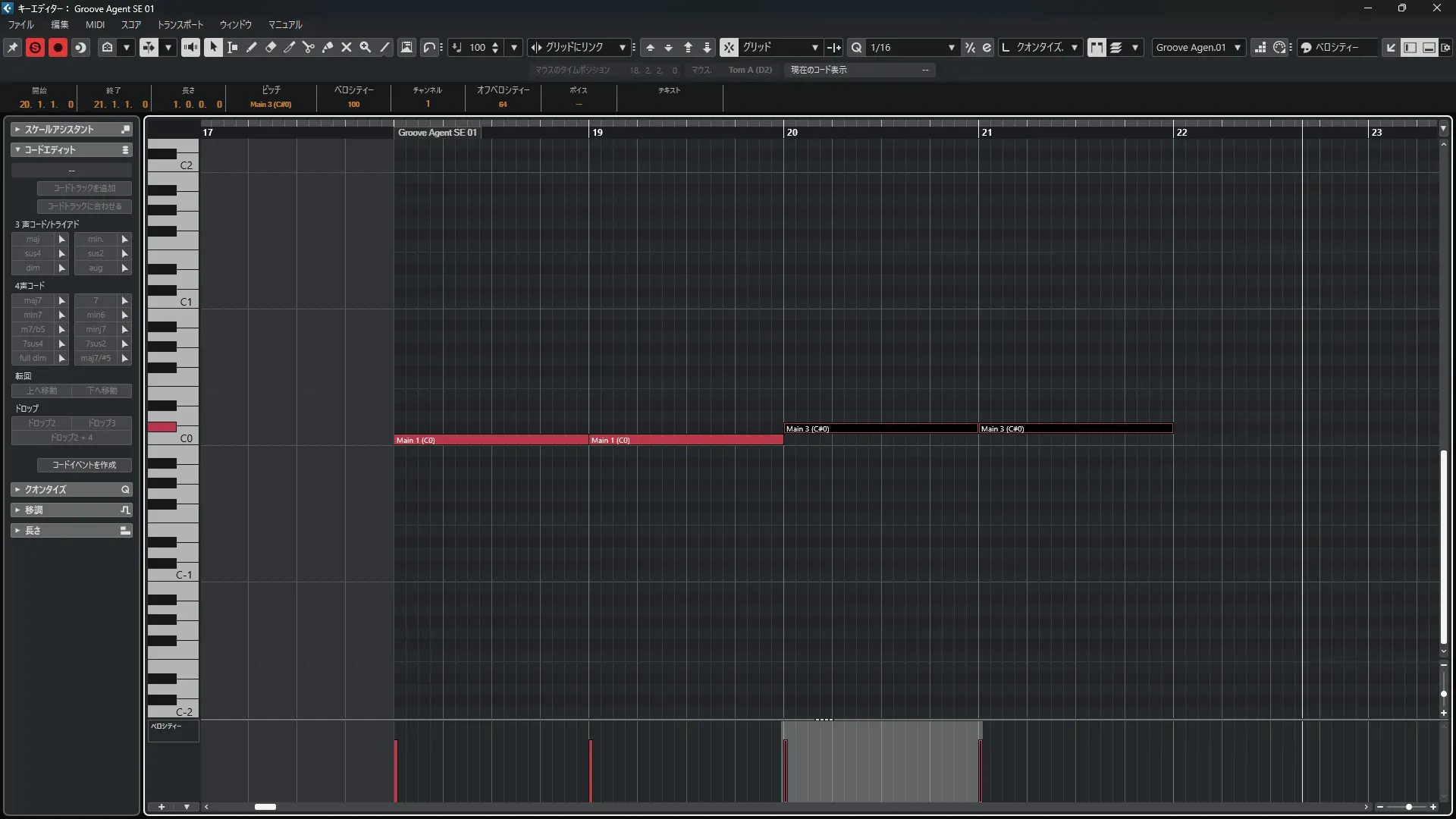This screenshot has height=819, width=1456.
Task: Select the Draw pencil tool
Action: click(x=252, y=47)
